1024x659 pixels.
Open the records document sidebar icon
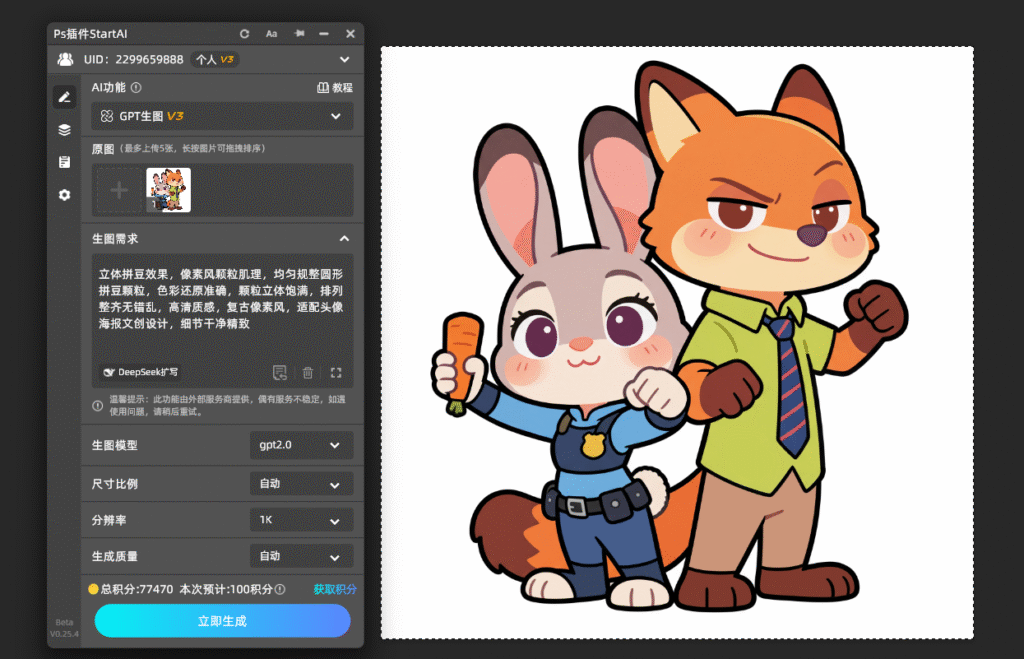pos(64,162)
